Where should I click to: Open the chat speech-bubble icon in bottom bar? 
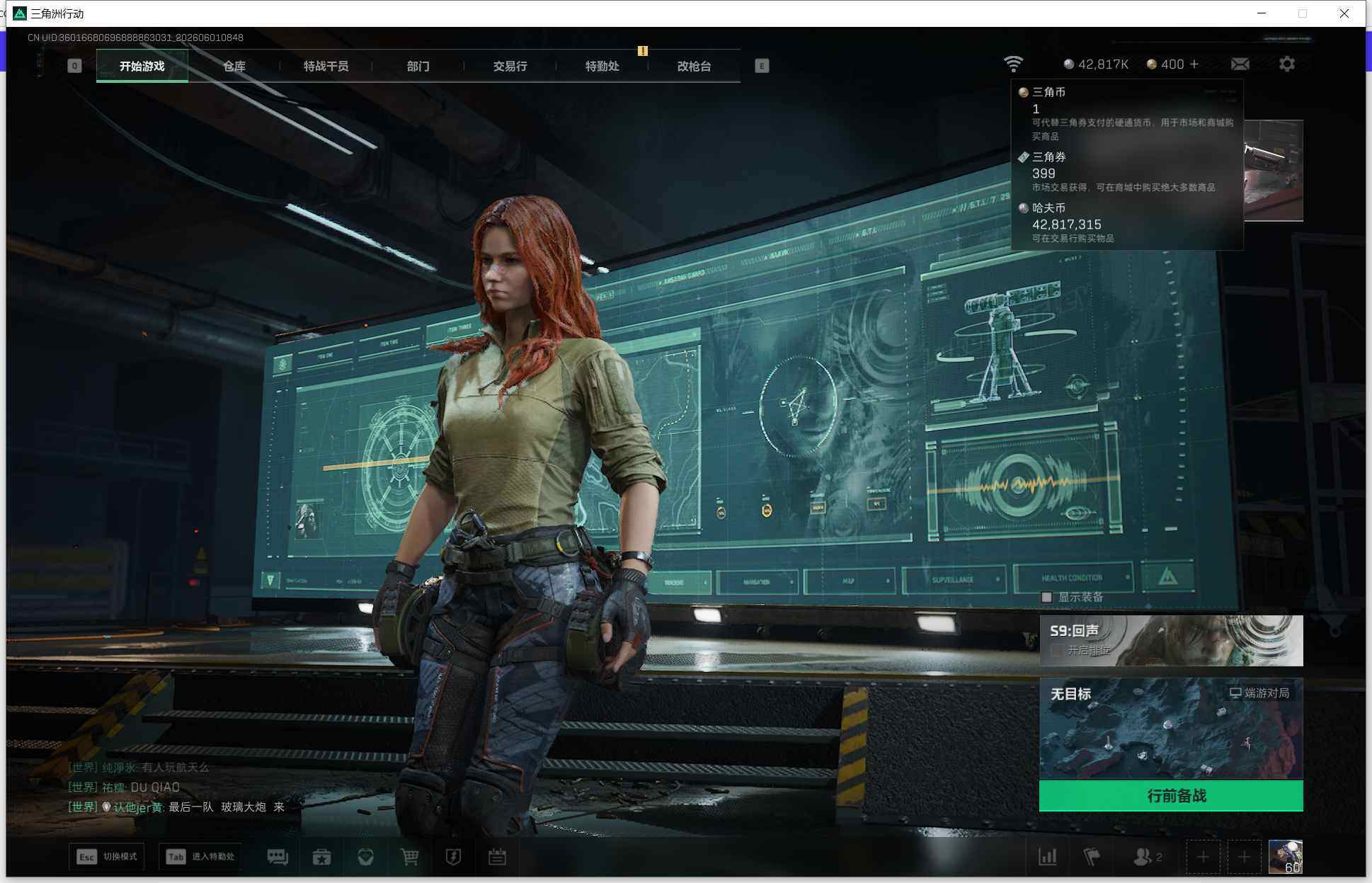(278, 857)
